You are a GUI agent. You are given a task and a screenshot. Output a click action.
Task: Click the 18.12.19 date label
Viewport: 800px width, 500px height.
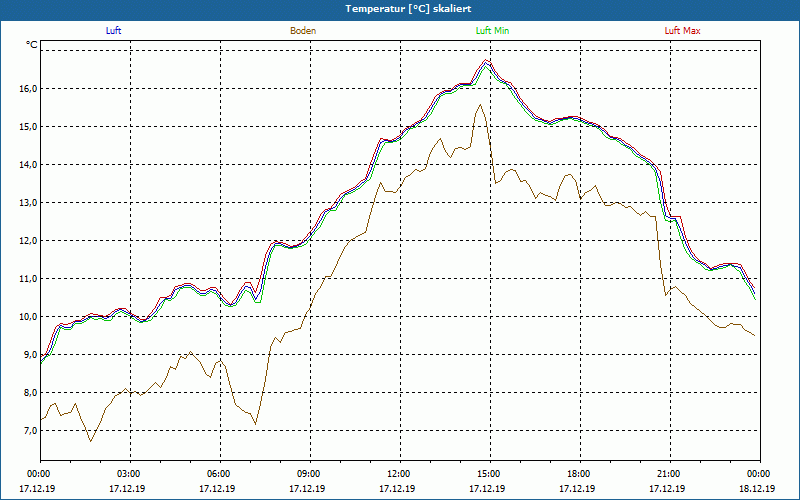coord(757,488)
